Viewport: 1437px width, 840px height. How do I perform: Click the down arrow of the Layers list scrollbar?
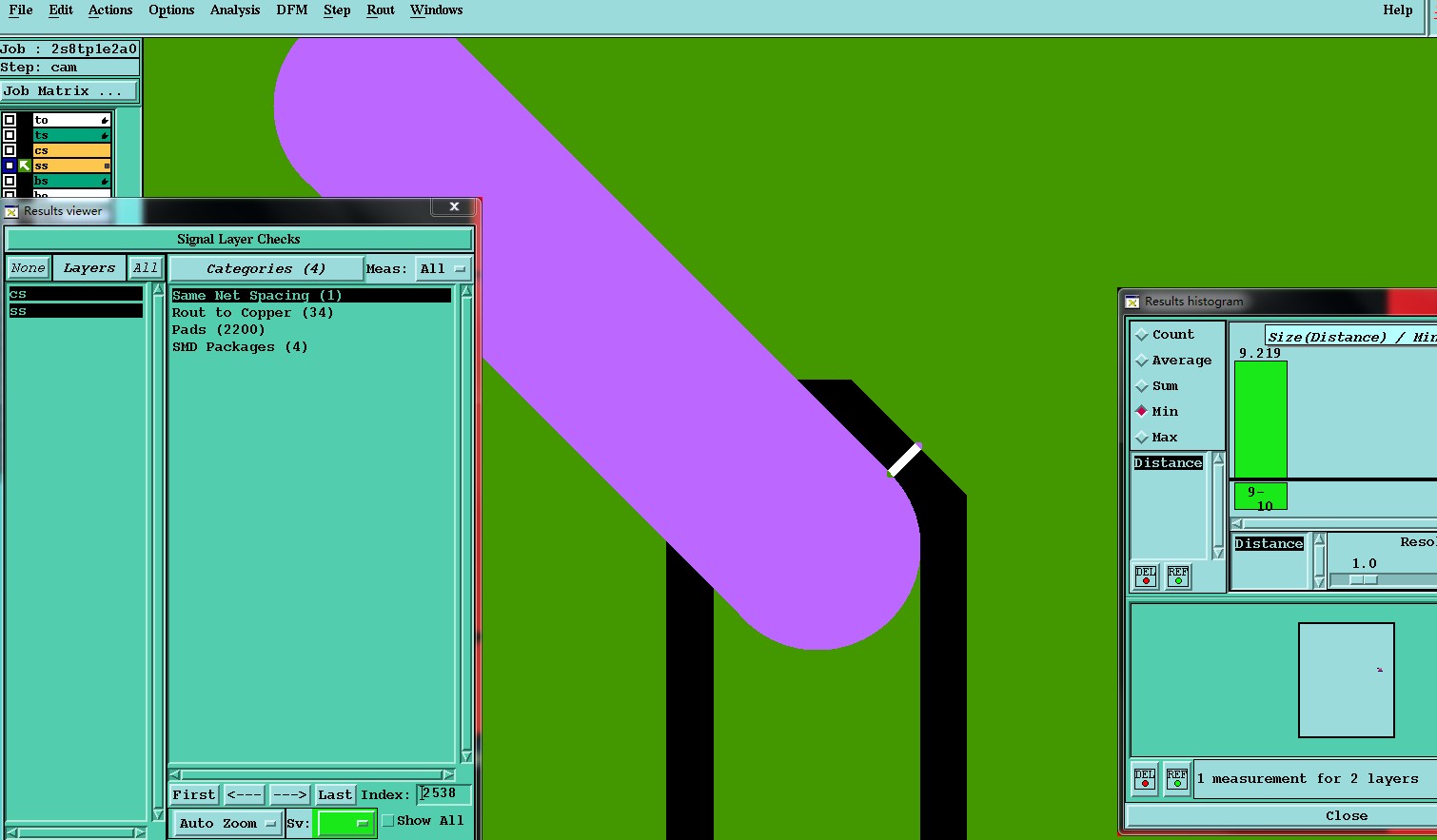[x=158, y=814]
